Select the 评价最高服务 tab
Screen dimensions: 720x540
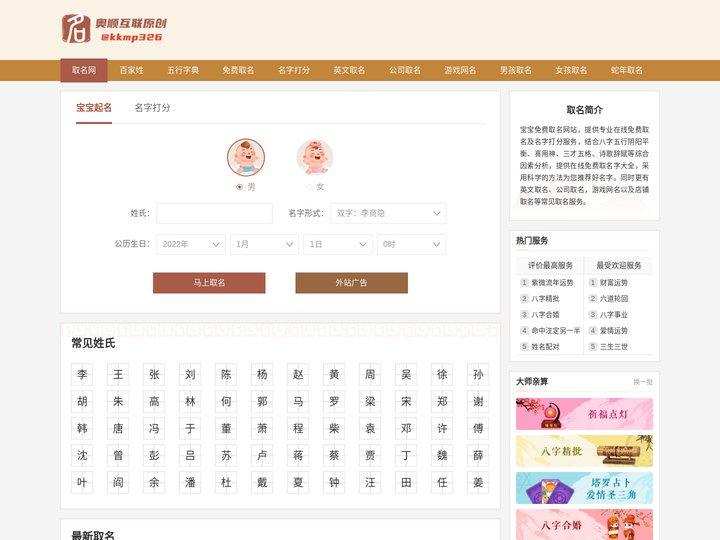click(550, 265)
